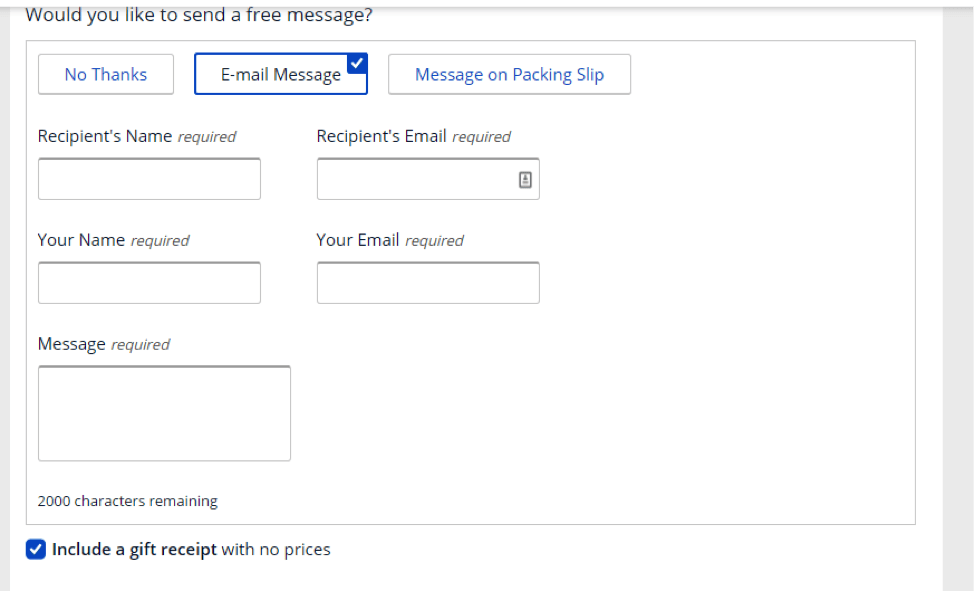Click the 'Your Name' label text
974x592 pixels.
tap(81, 240)
